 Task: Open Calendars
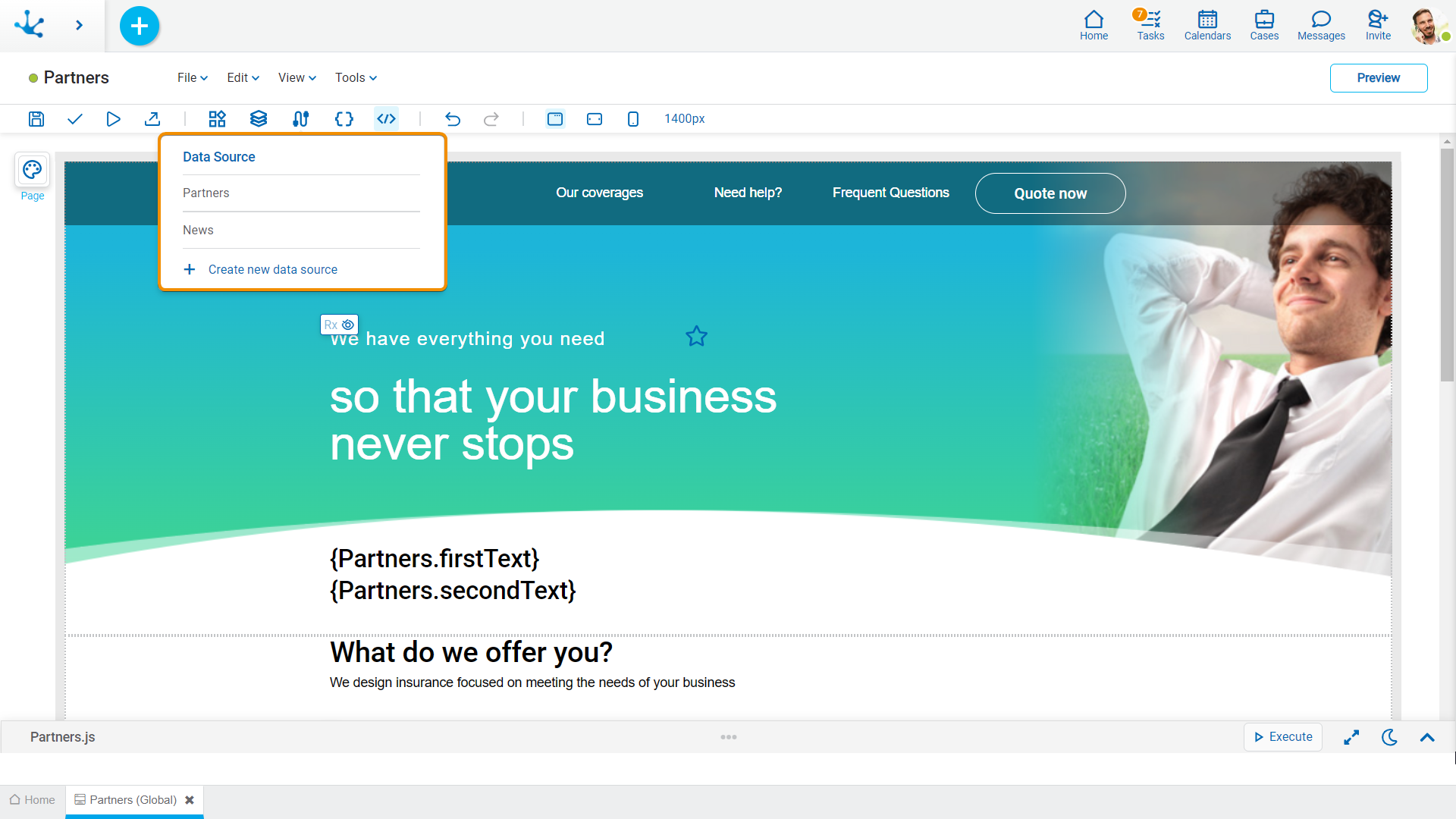[x=1207, y=26]
